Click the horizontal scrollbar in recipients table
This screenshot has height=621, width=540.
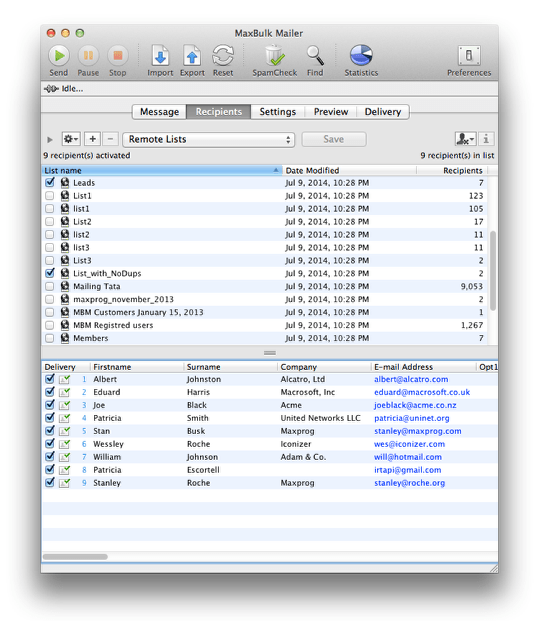[x=75, y=557]
